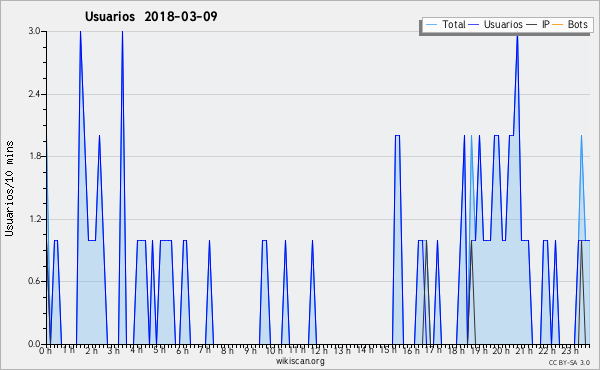The width and height of the screenshot is (600, 370).
Task: Click the 0.6 y-axis value
Action: 35,281
